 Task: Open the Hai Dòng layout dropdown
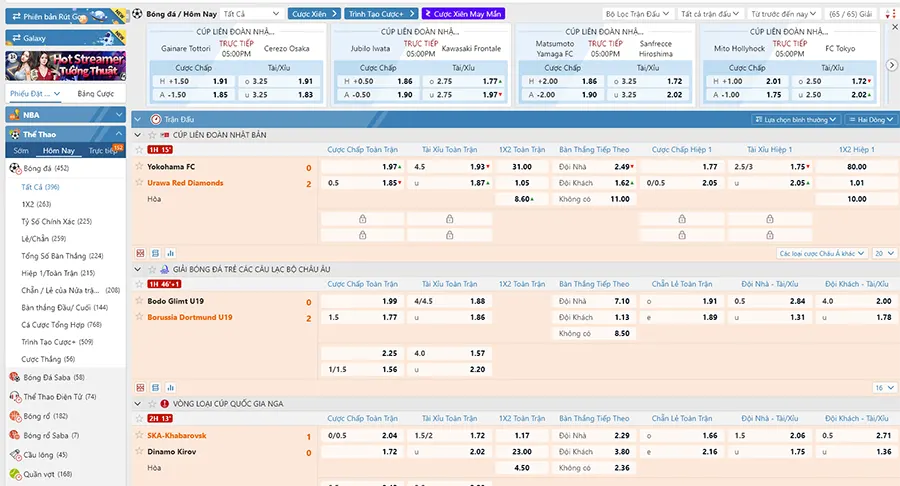[871, 119]
